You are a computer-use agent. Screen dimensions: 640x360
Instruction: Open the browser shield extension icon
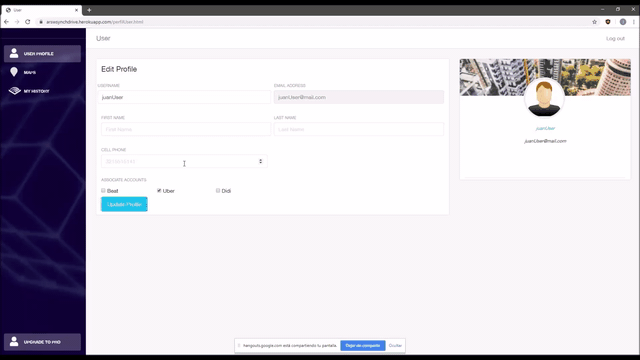coord(608,22)
